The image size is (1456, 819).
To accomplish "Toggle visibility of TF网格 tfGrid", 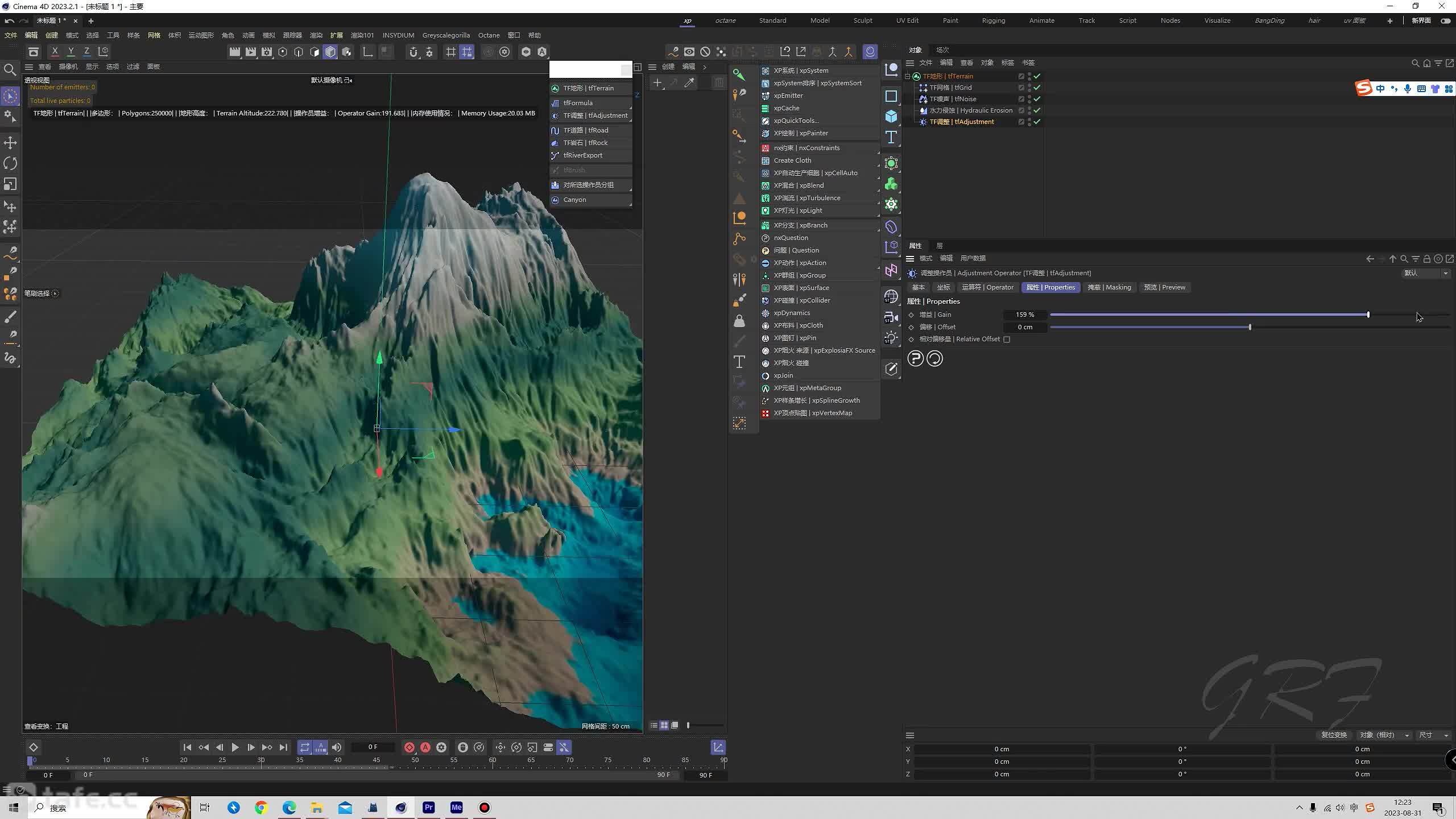I will click(1039, 87).
